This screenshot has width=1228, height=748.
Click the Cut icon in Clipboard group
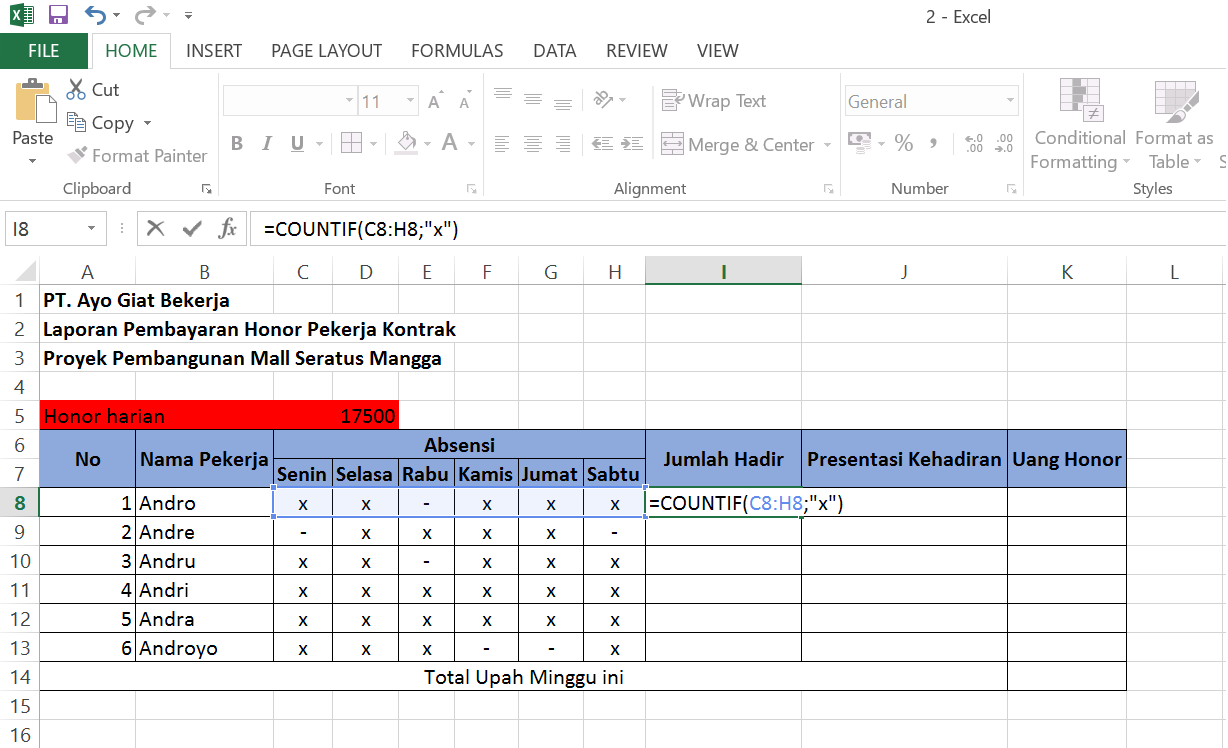pyautogui.click(x=91, y=89)
